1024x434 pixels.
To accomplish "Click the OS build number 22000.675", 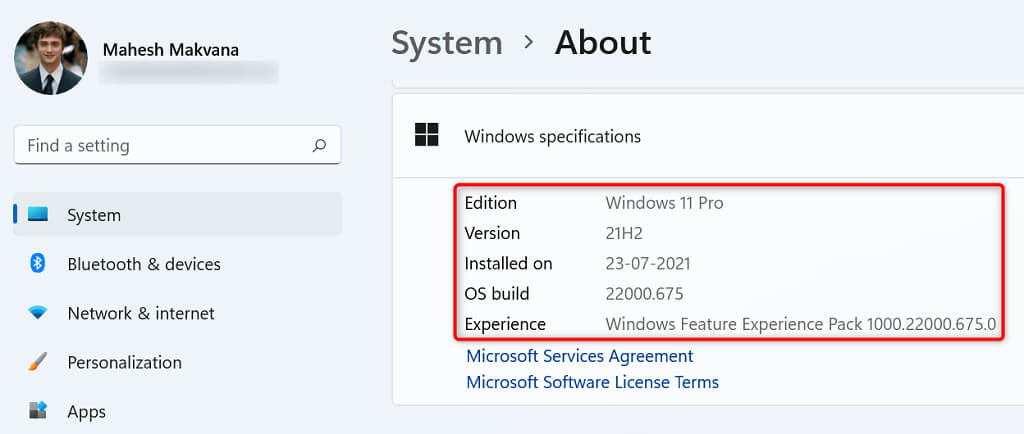I will coord(644,294).
